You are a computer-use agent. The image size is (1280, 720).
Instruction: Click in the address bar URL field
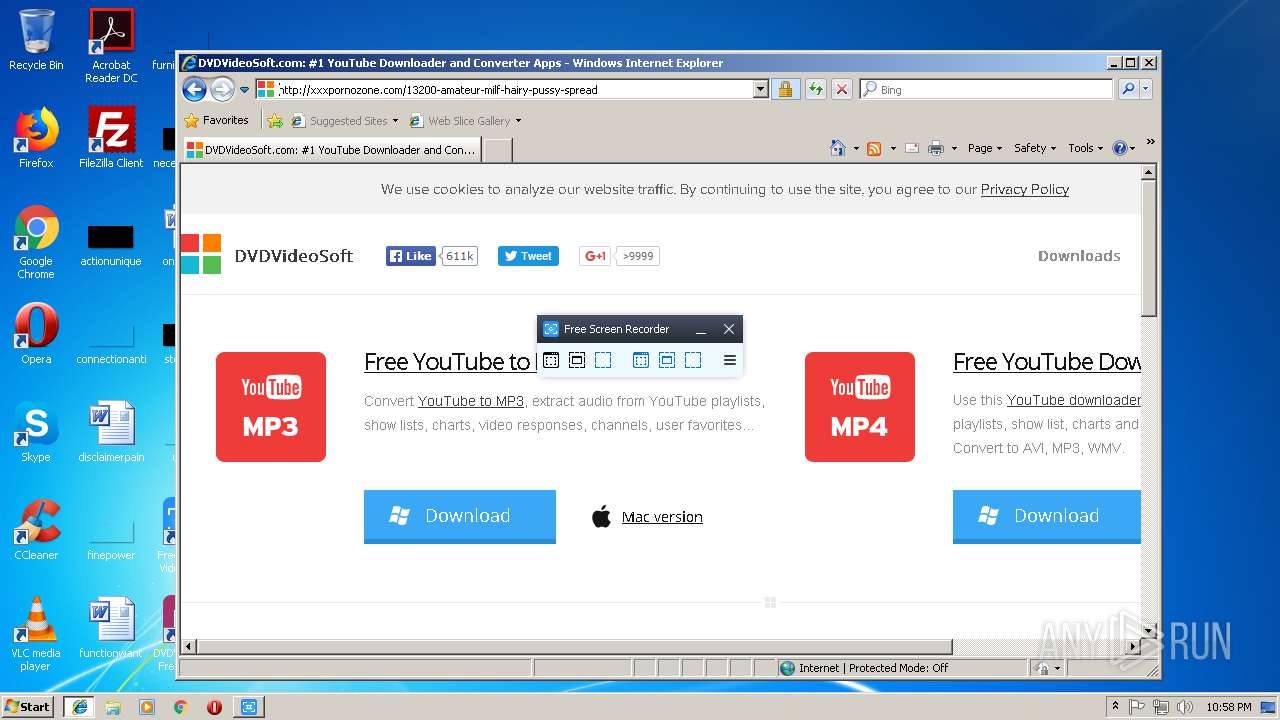pyautogui.click(x=514, y=89)
